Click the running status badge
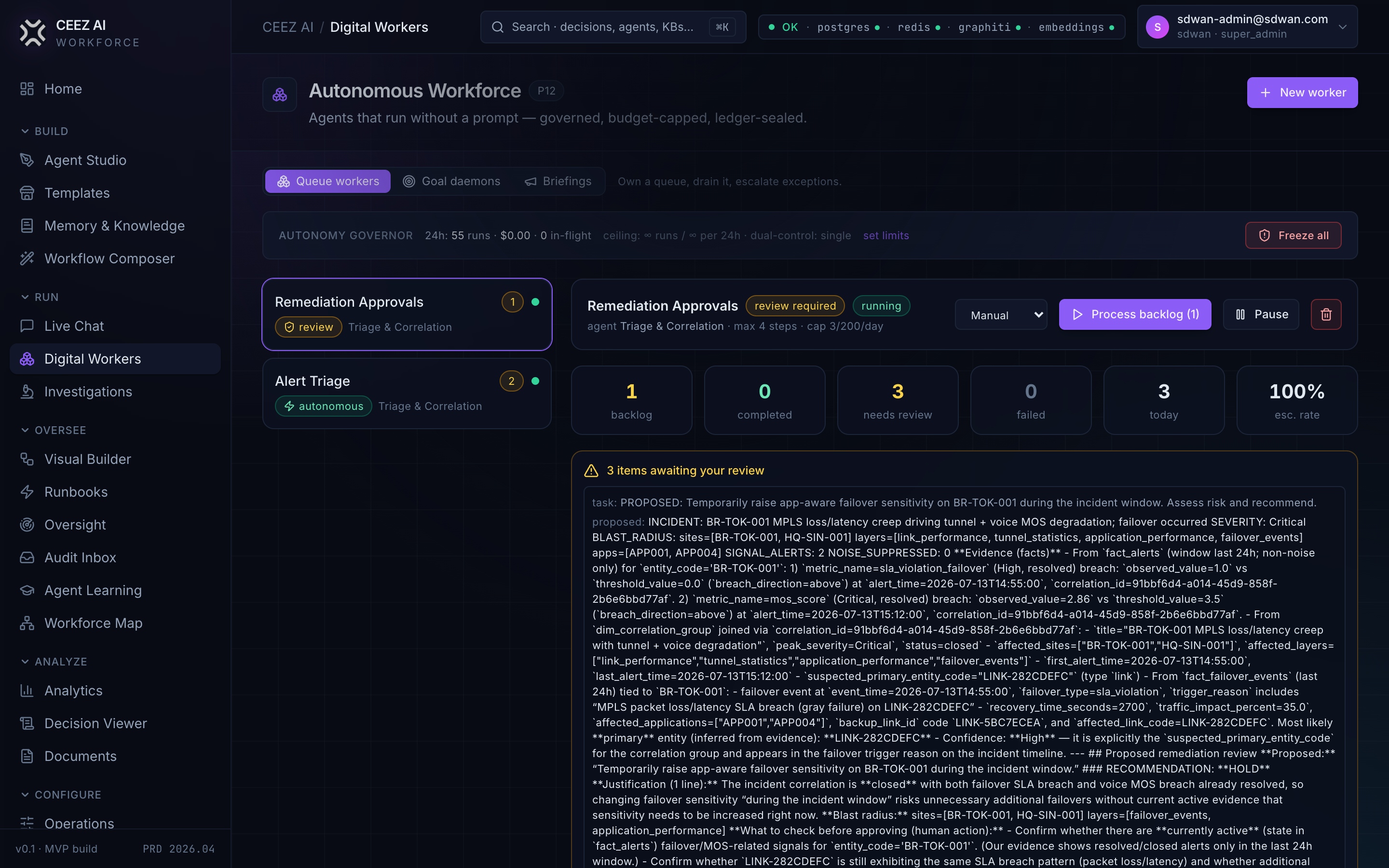This screenshot has height=868, width=1389. (881, 306)
